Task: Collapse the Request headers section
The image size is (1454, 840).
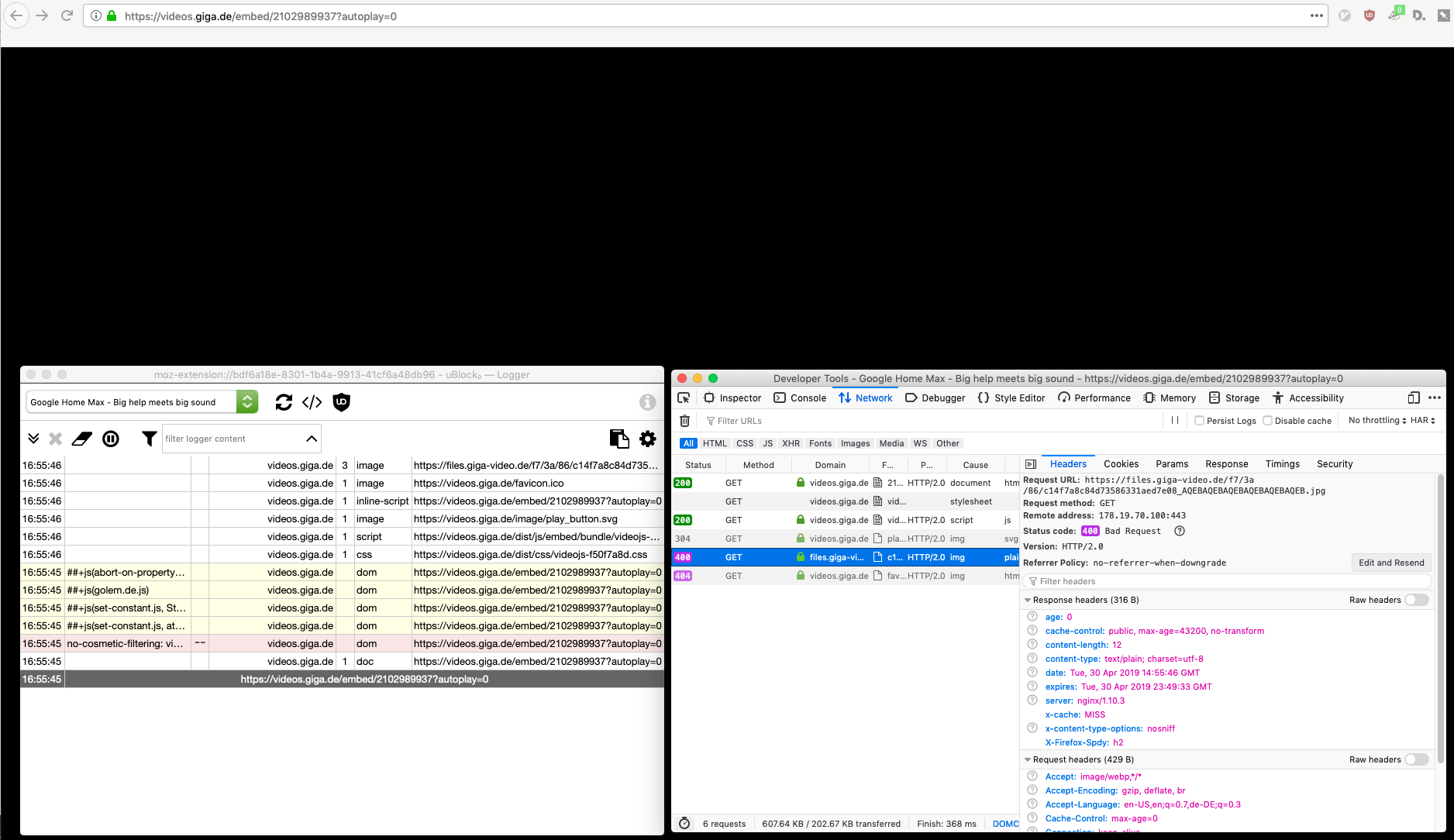Action: (1028, 759)
